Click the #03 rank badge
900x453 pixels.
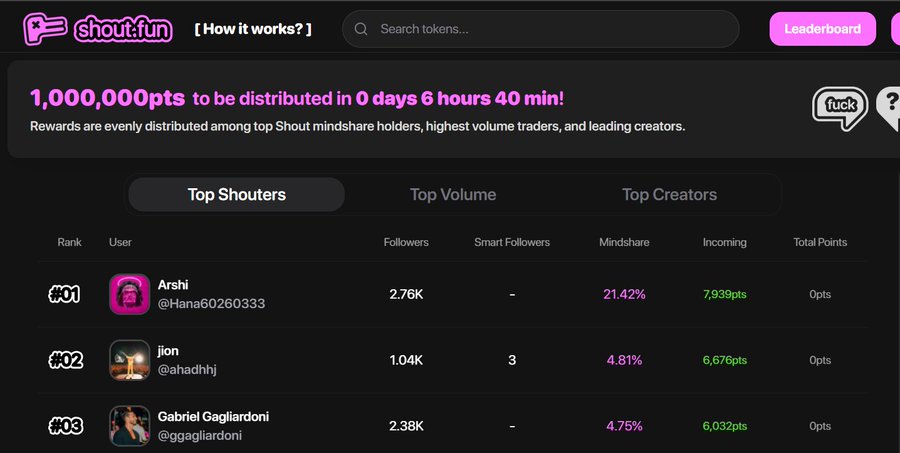pos(65,427)
